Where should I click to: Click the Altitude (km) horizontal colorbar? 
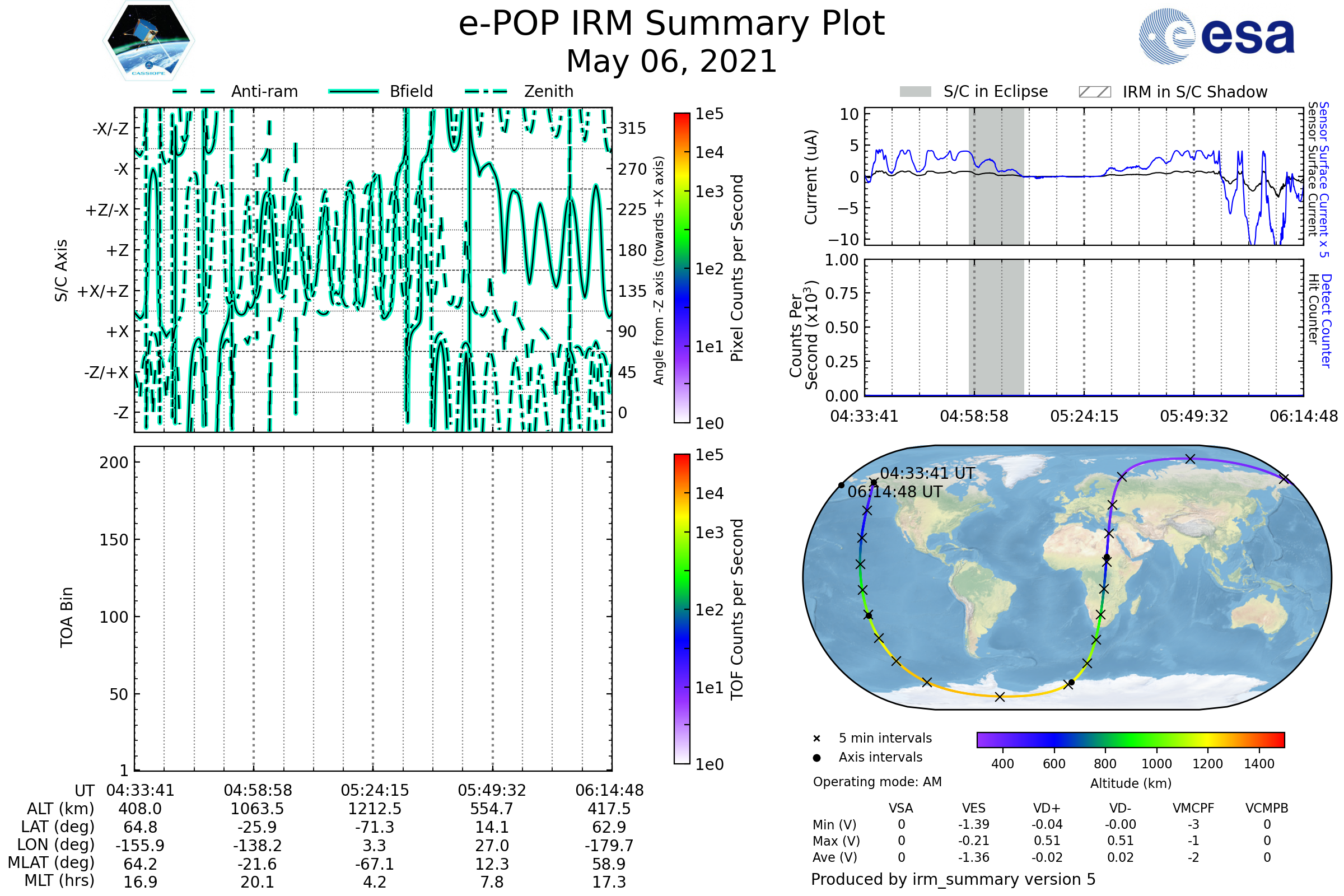(x=1130, y=740)
